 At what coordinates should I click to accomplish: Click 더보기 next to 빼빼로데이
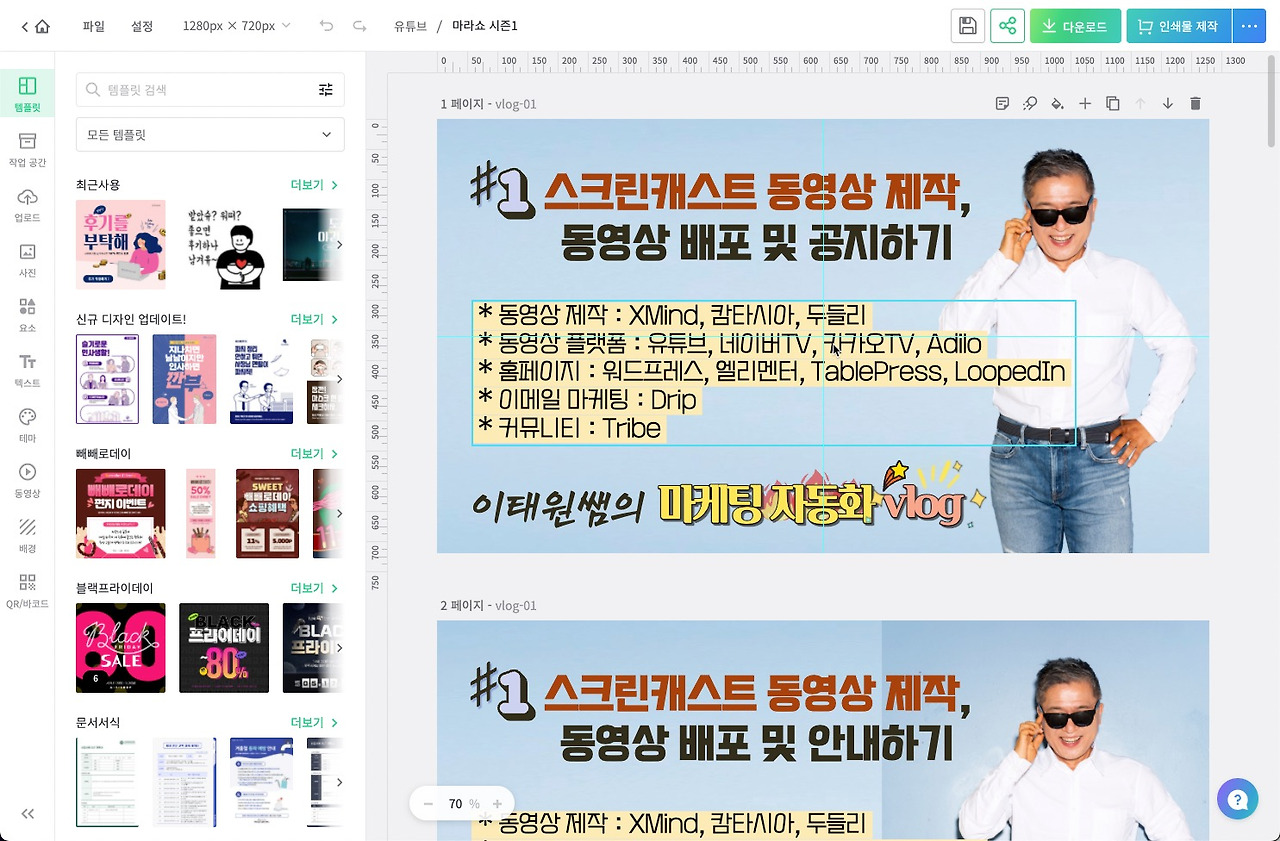coord(314,453)
